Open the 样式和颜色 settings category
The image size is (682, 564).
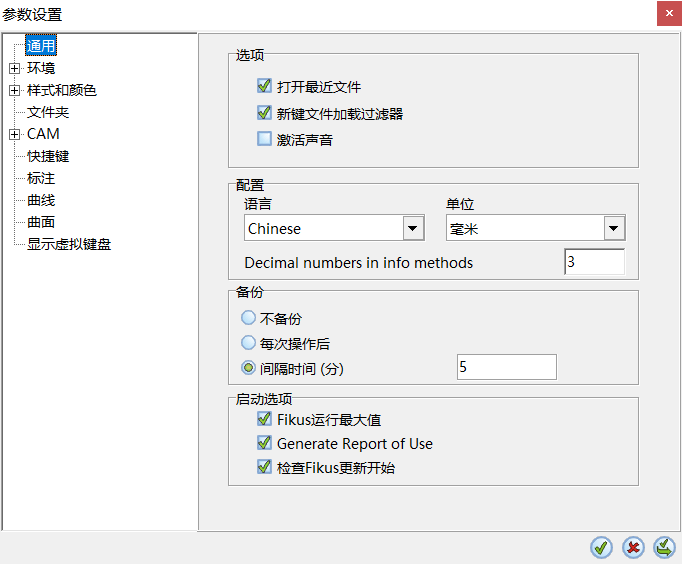click(x=61, y=90)
